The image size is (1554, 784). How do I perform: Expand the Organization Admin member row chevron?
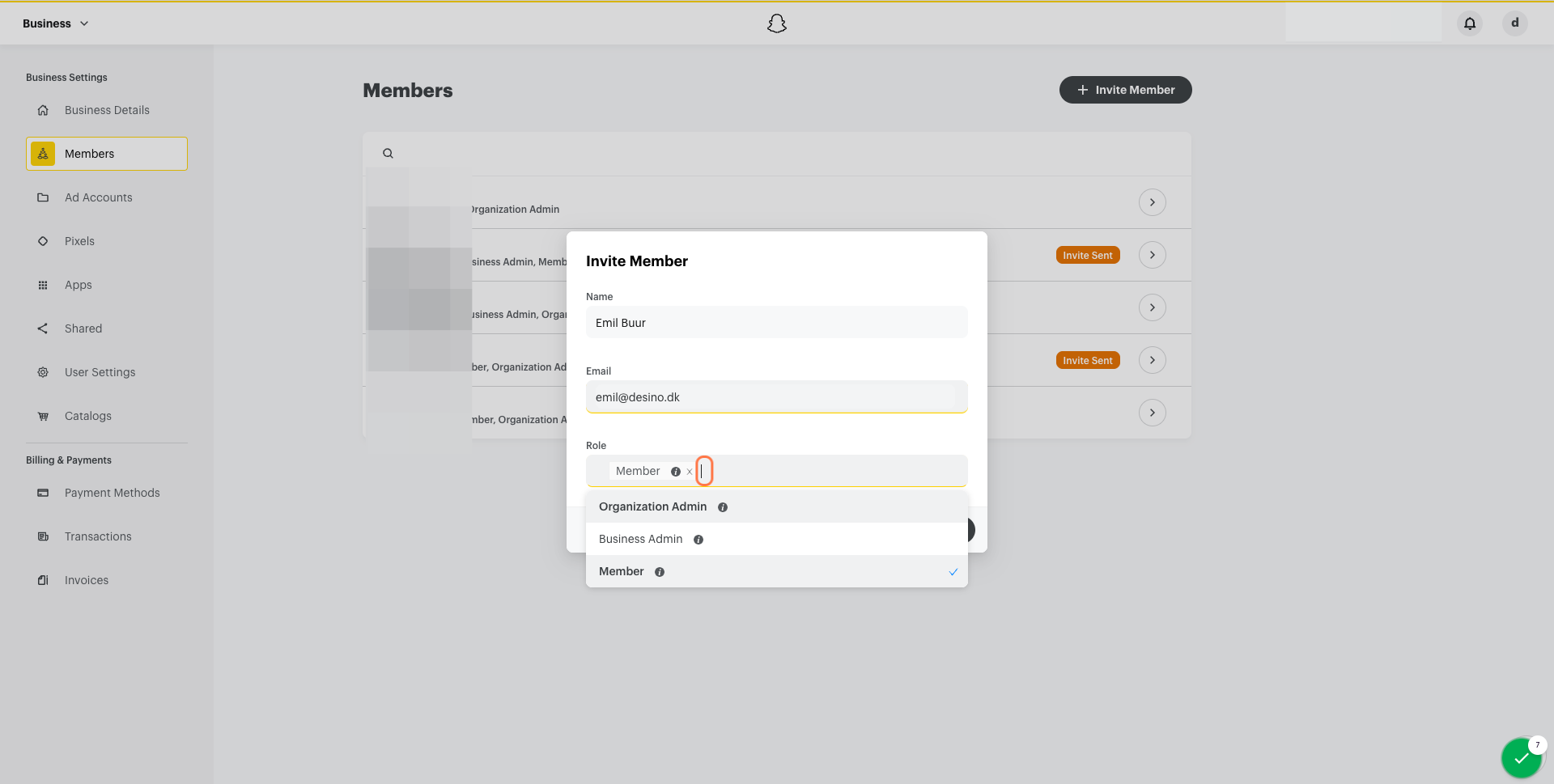coord(1153,202)
